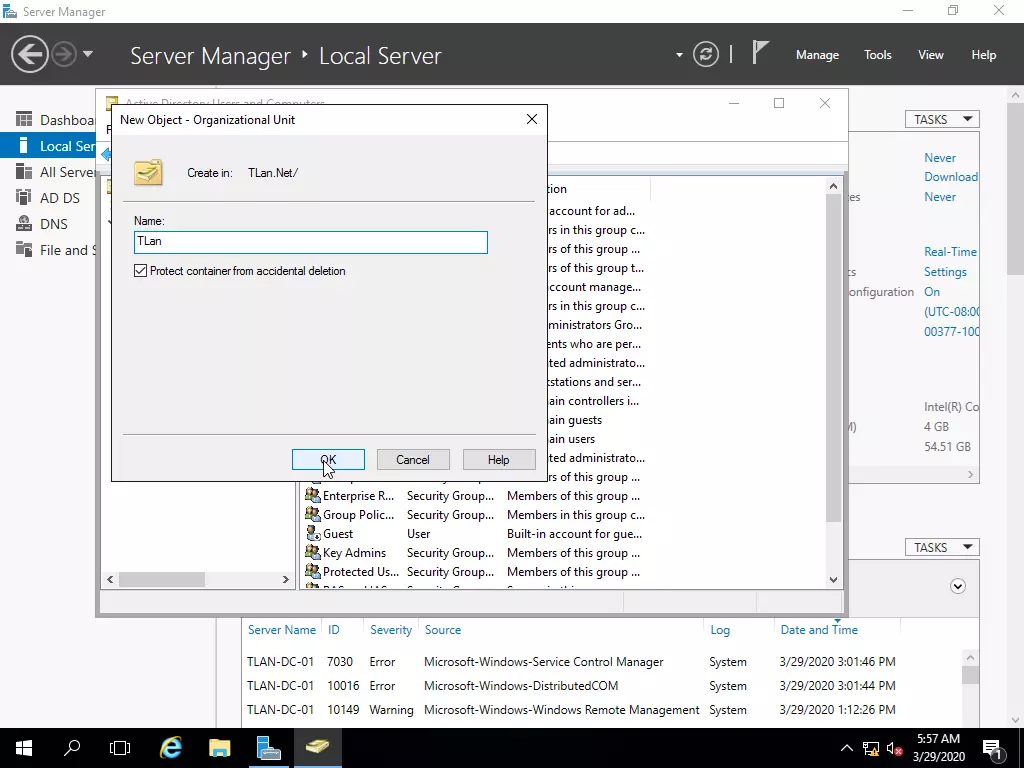This screenshot has width=1024, height=768.
Task: Click the object list scrollbar up arrow
Action: [x=833, y=187]
